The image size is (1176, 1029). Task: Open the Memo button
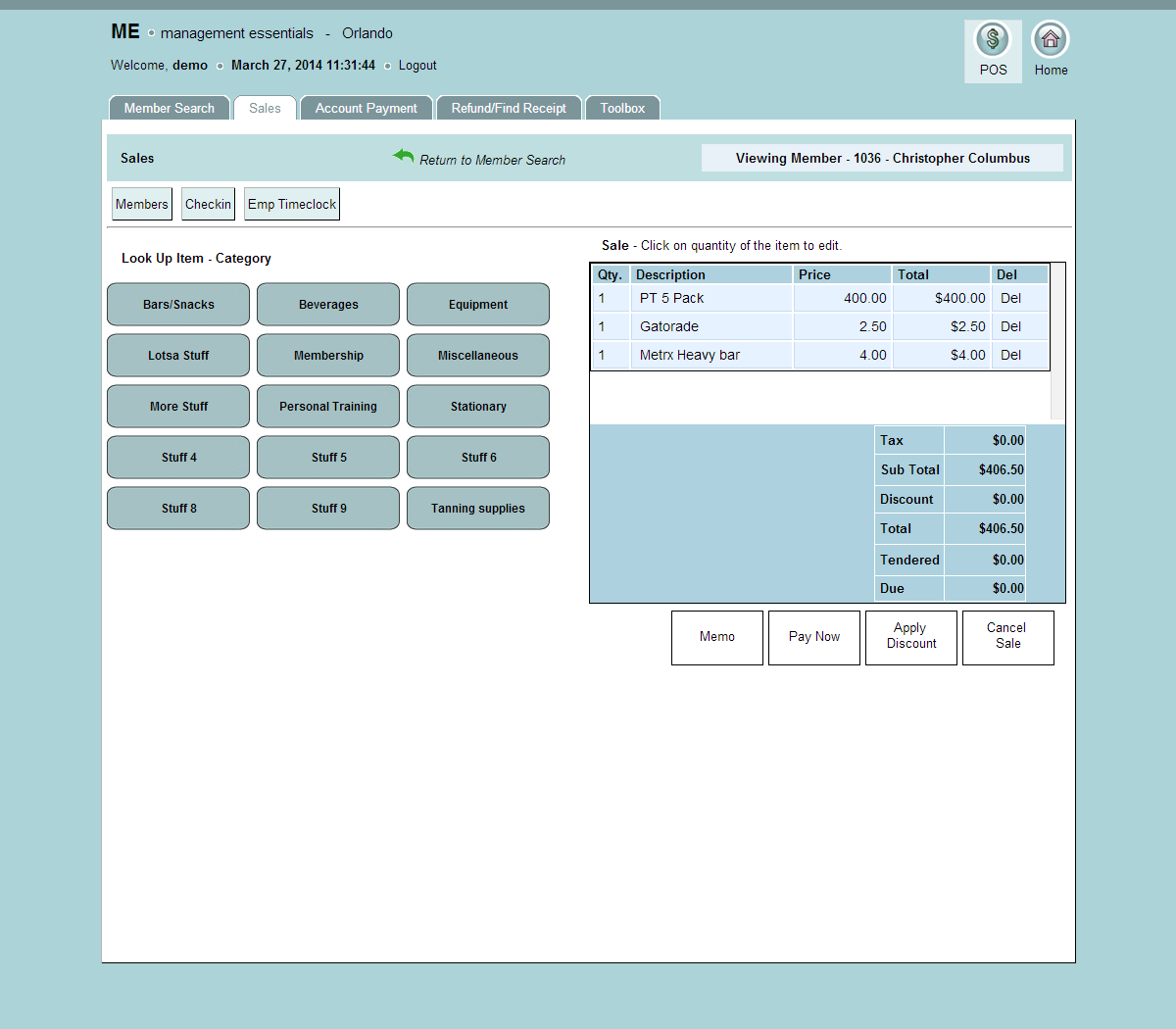pos(716,637)
